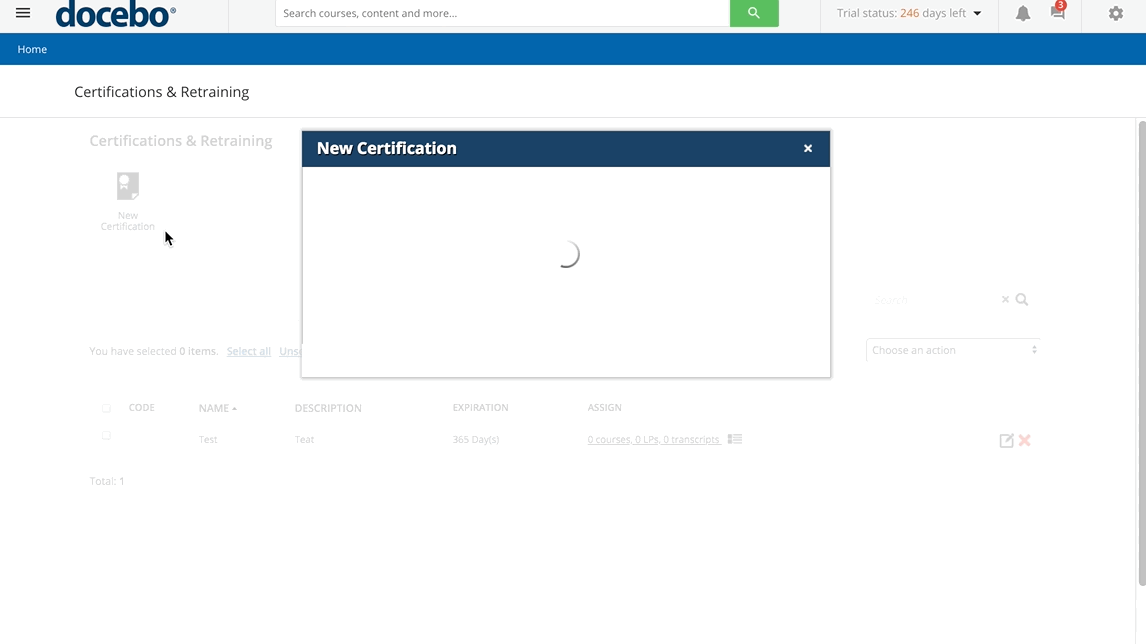1146x644 pixels.
Task: Click the docebo logo
Action: [x=113, y=13]
